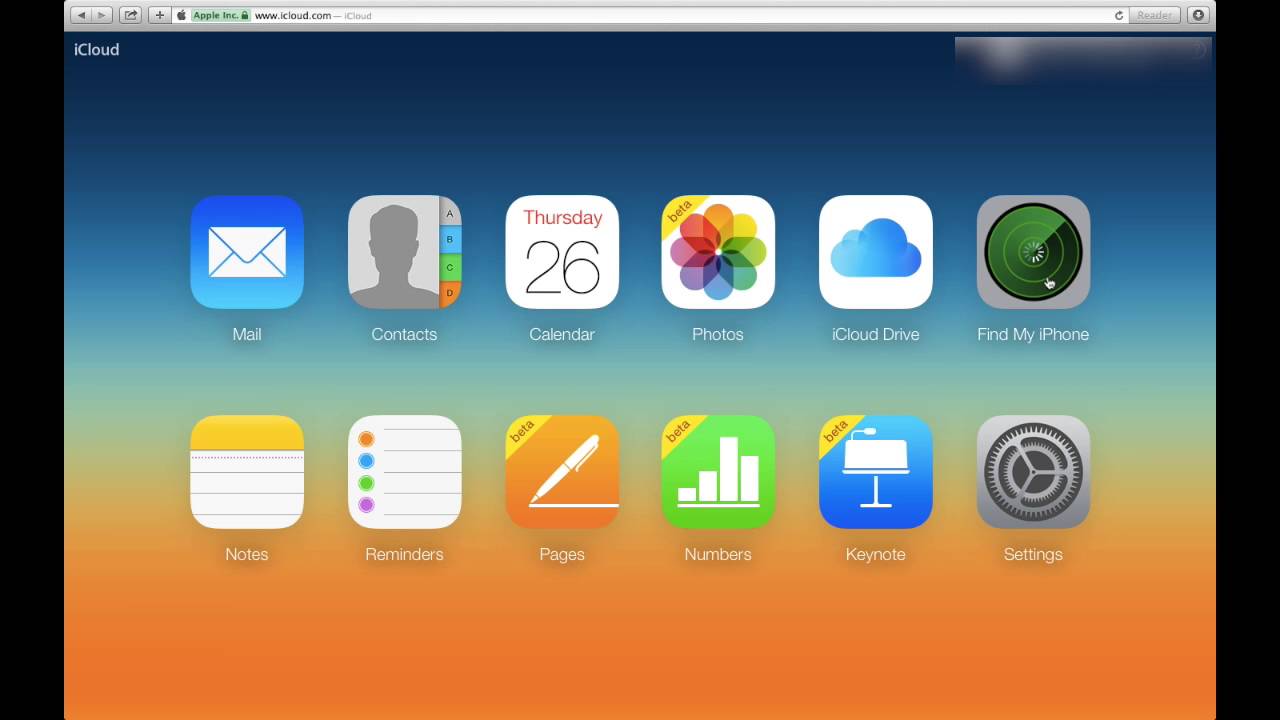
Task: Open the Settings gear icon
Action: [x=1033, y=472]
